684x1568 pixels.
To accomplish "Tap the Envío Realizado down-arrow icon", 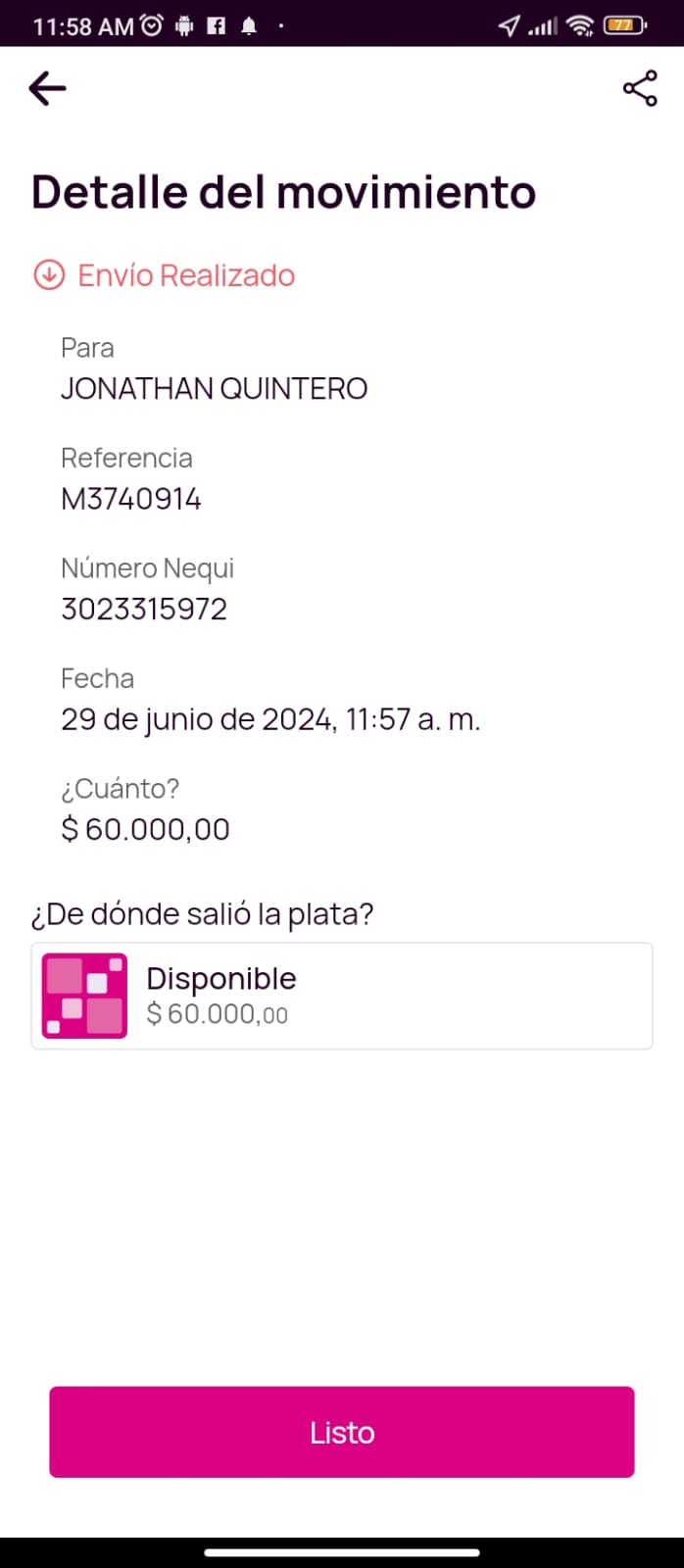I will (49, 275).
